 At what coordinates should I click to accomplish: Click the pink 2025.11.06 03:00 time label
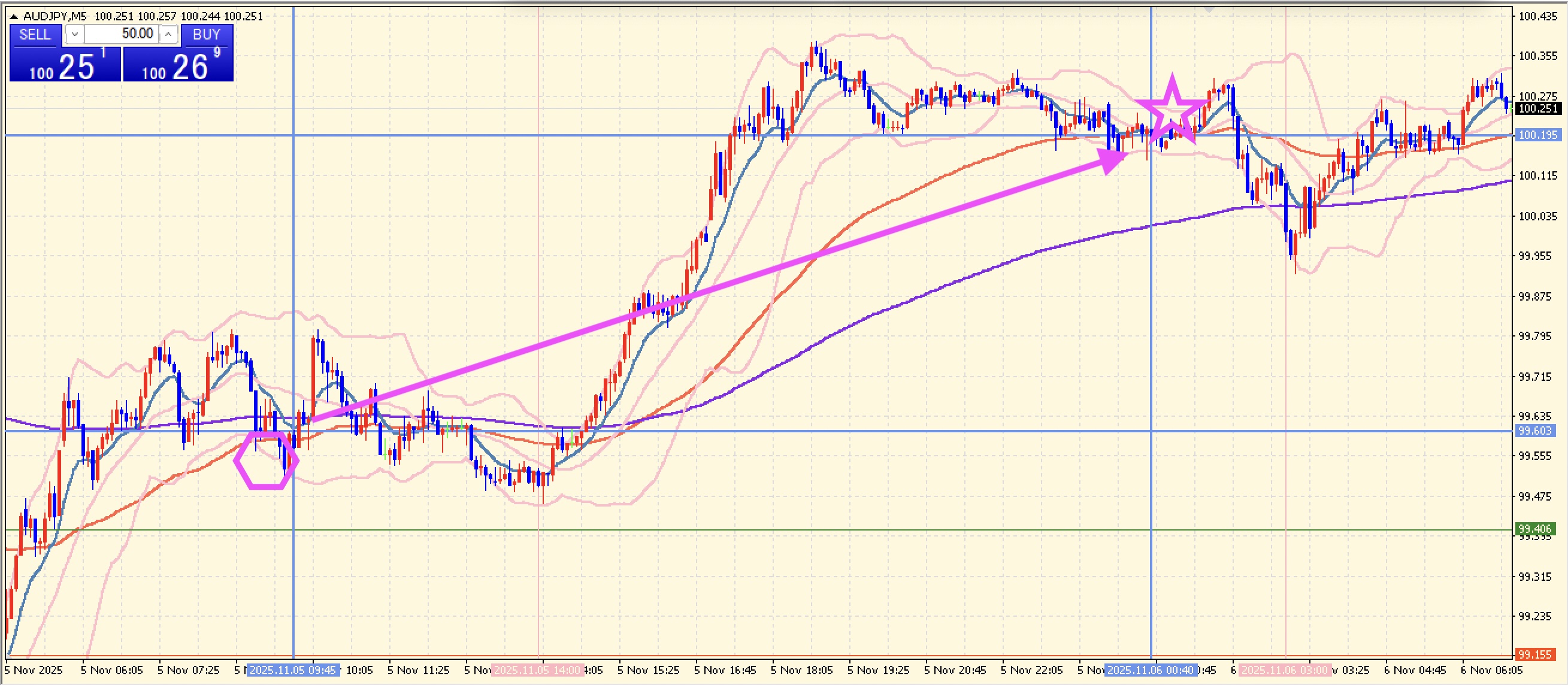(1284, 671)
